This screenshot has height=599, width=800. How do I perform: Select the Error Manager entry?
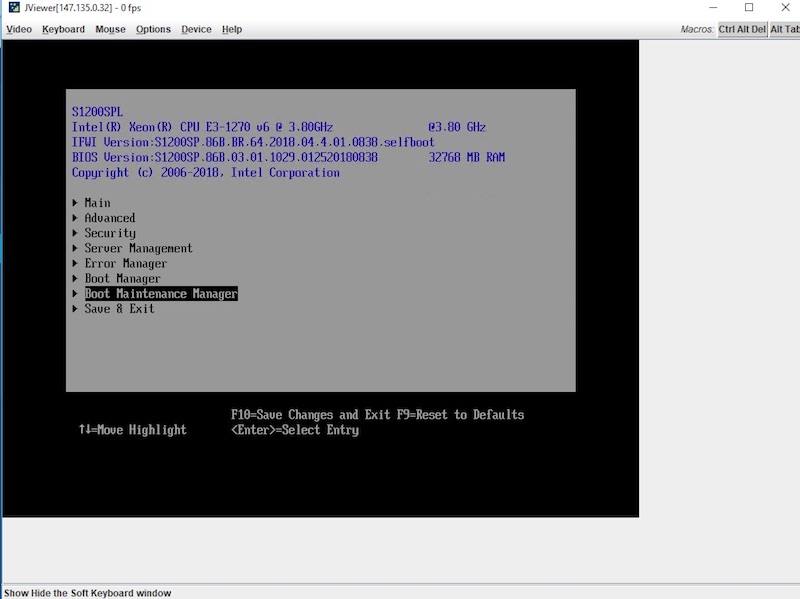point(126,263)
